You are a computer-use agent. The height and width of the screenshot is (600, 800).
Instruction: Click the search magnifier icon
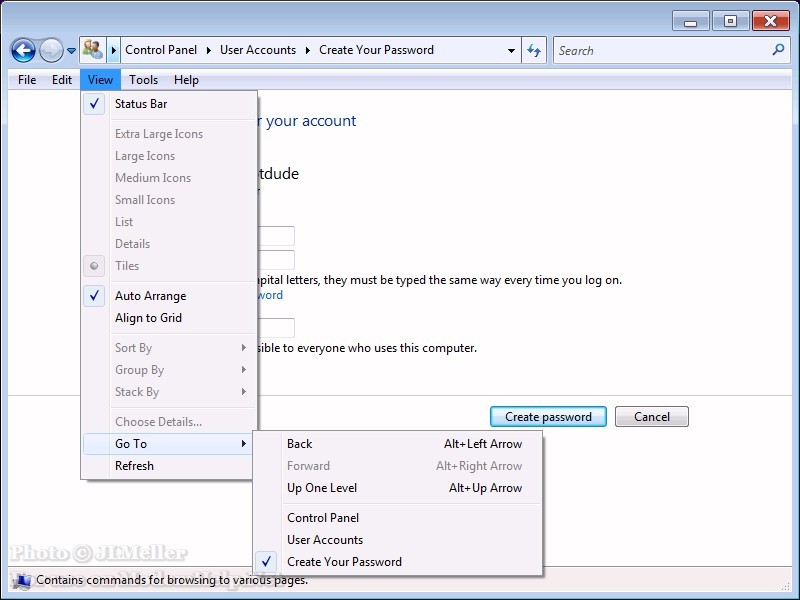779,50
